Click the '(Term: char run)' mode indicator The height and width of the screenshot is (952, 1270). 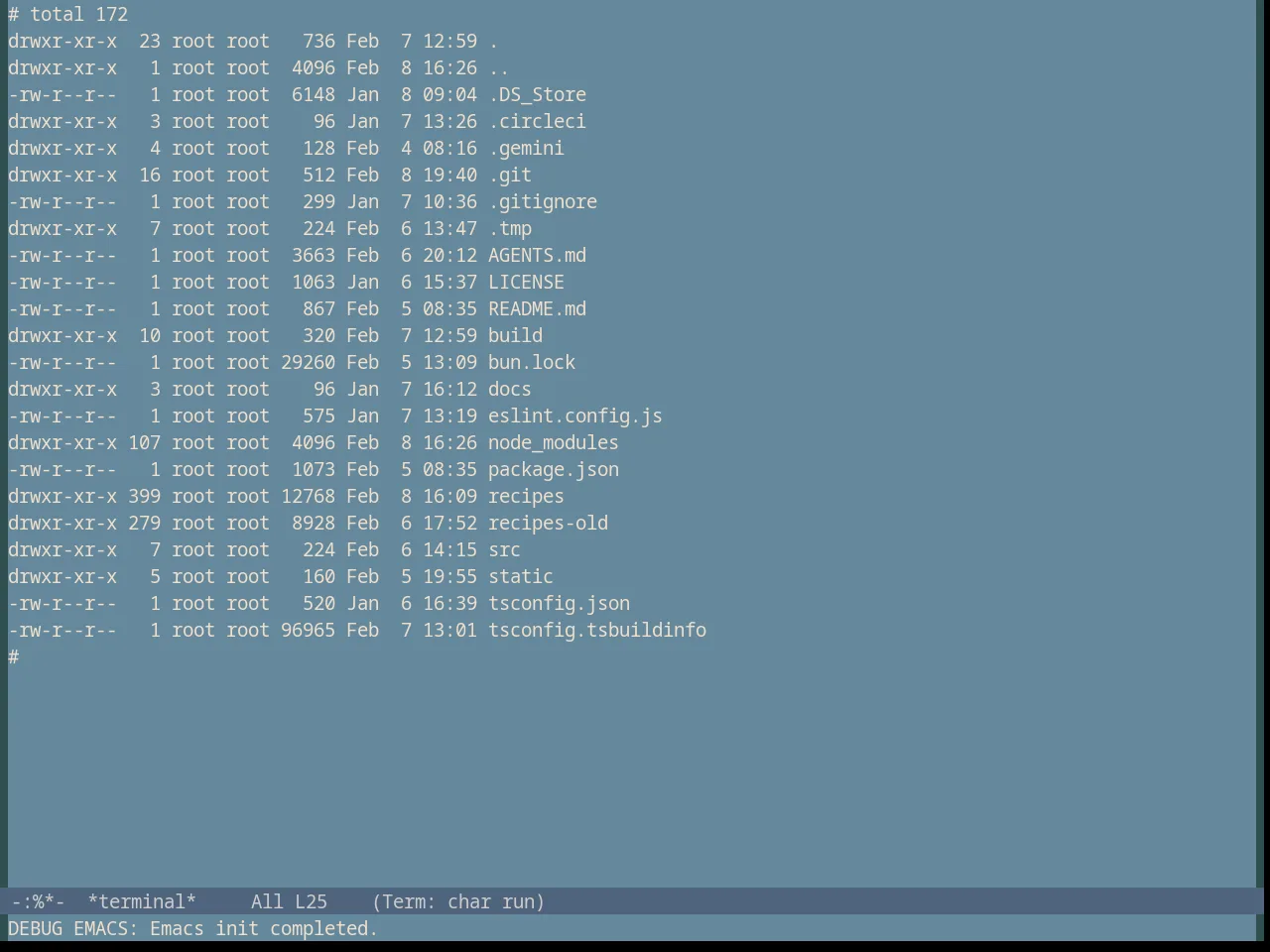pyautogui.click(x=458, y=901)
